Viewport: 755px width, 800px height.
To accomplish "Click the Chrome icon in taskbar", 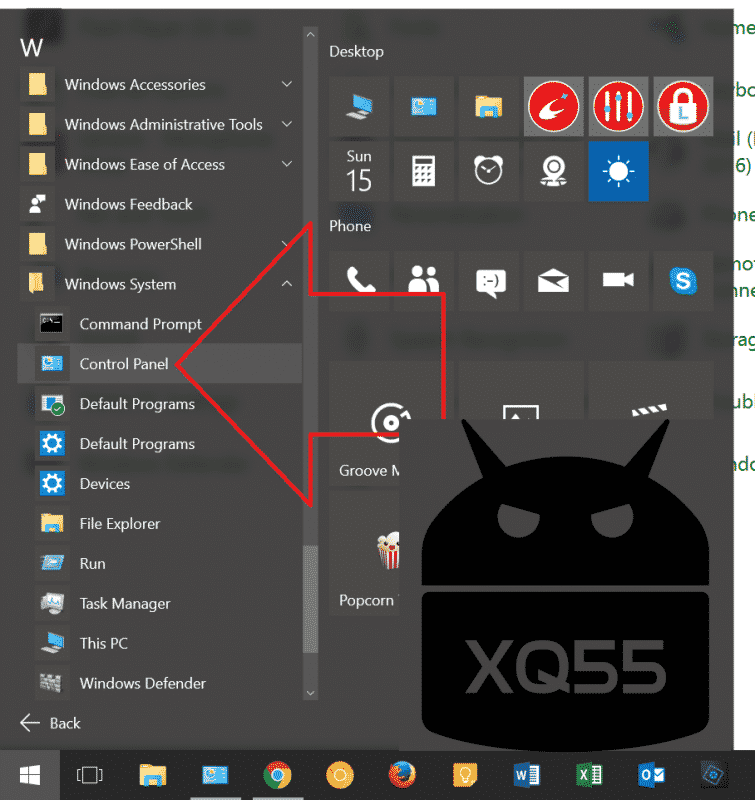I will pos(277,775).
